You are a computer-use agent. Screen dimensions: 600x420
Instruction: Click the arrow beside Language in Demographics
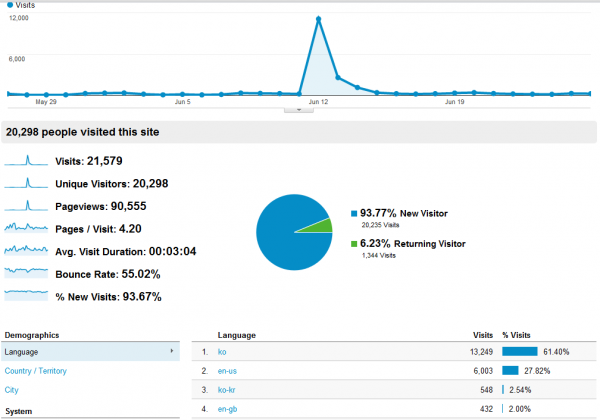pos(175,352)
